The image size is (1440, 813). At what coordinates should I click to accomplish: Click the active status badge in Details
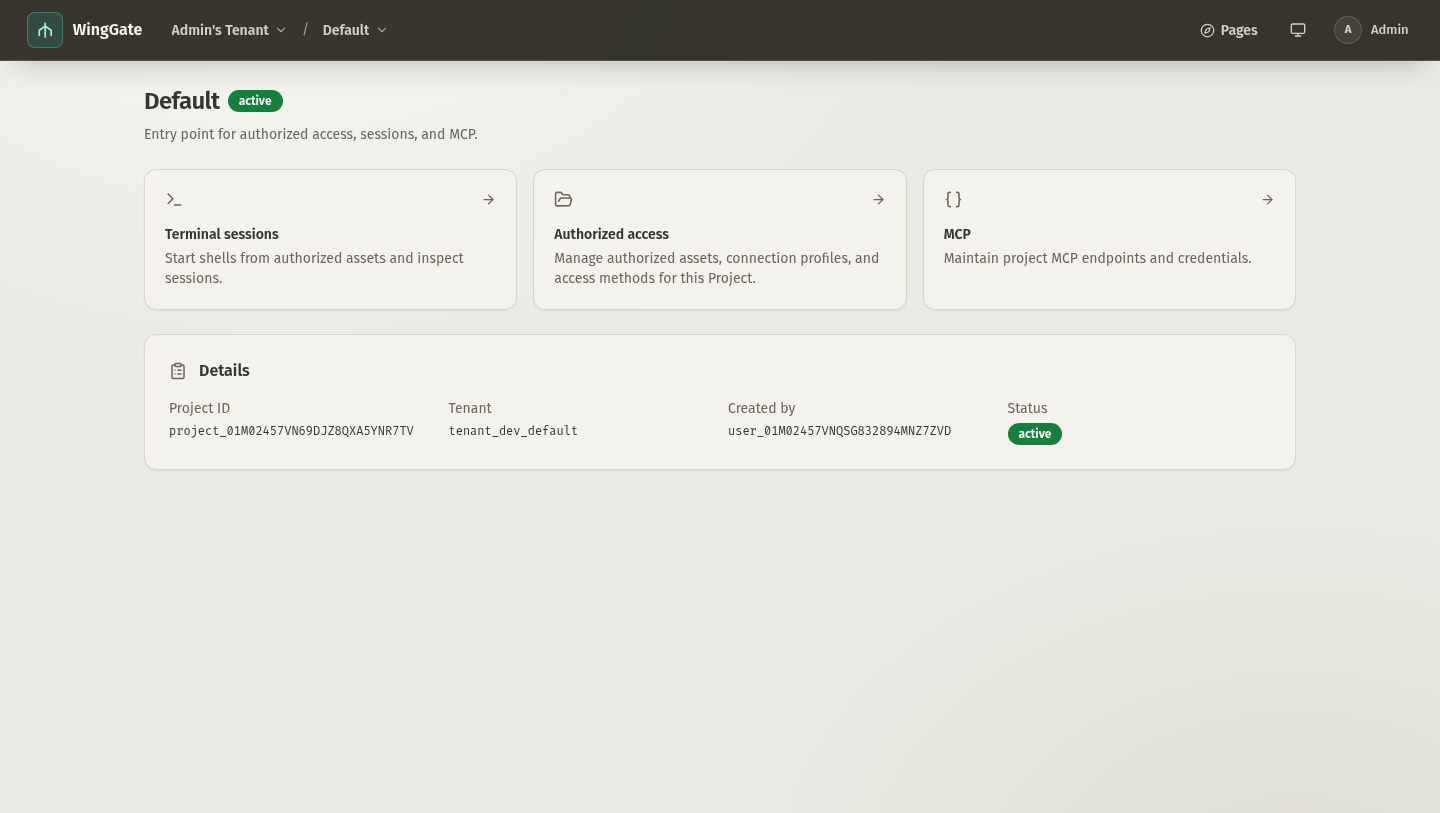pos(1034,434)
